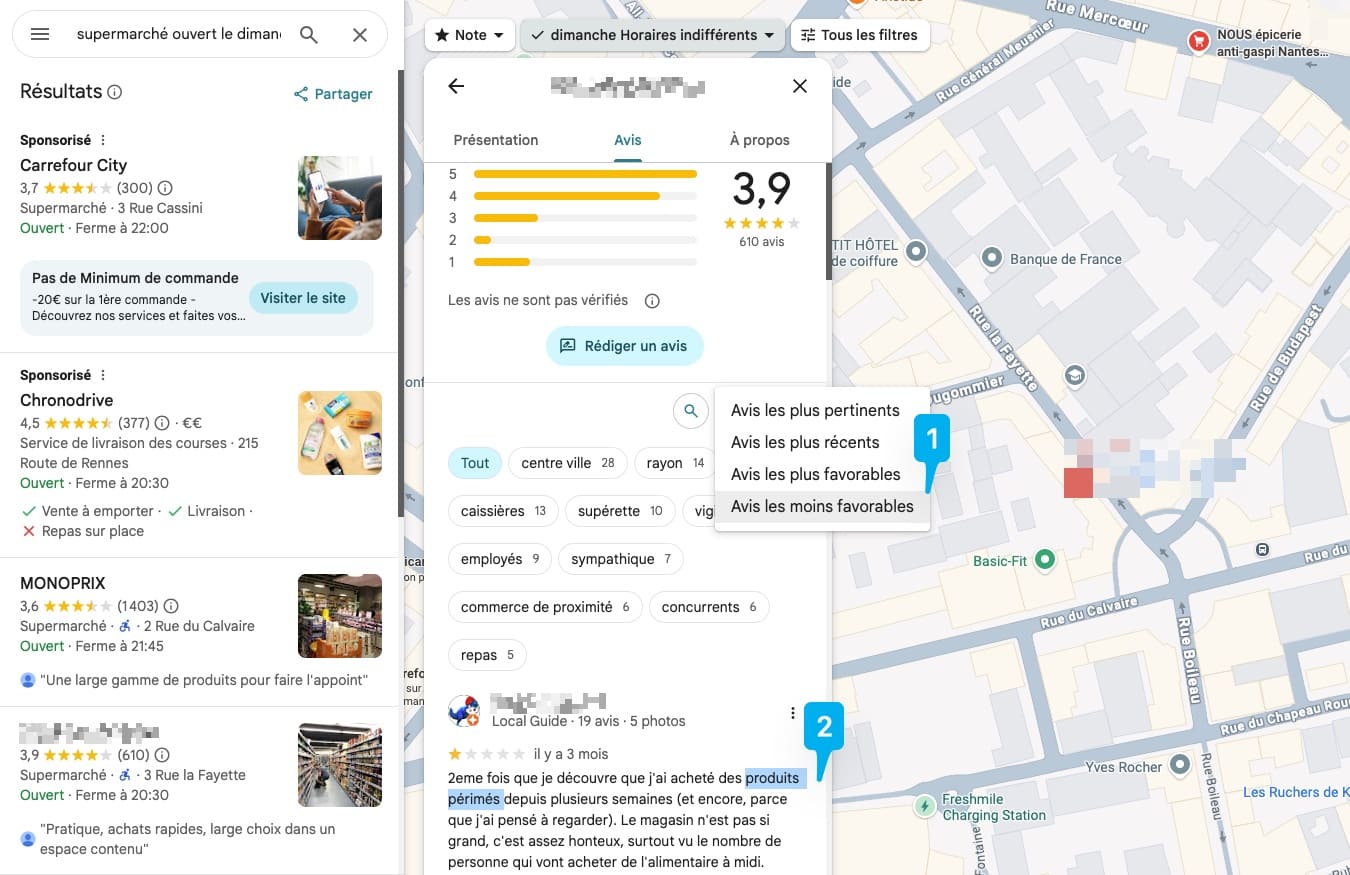The image size is (1350, 875).
Task: Click the Freshmile Charging Station marker
Action: [925, 805]
